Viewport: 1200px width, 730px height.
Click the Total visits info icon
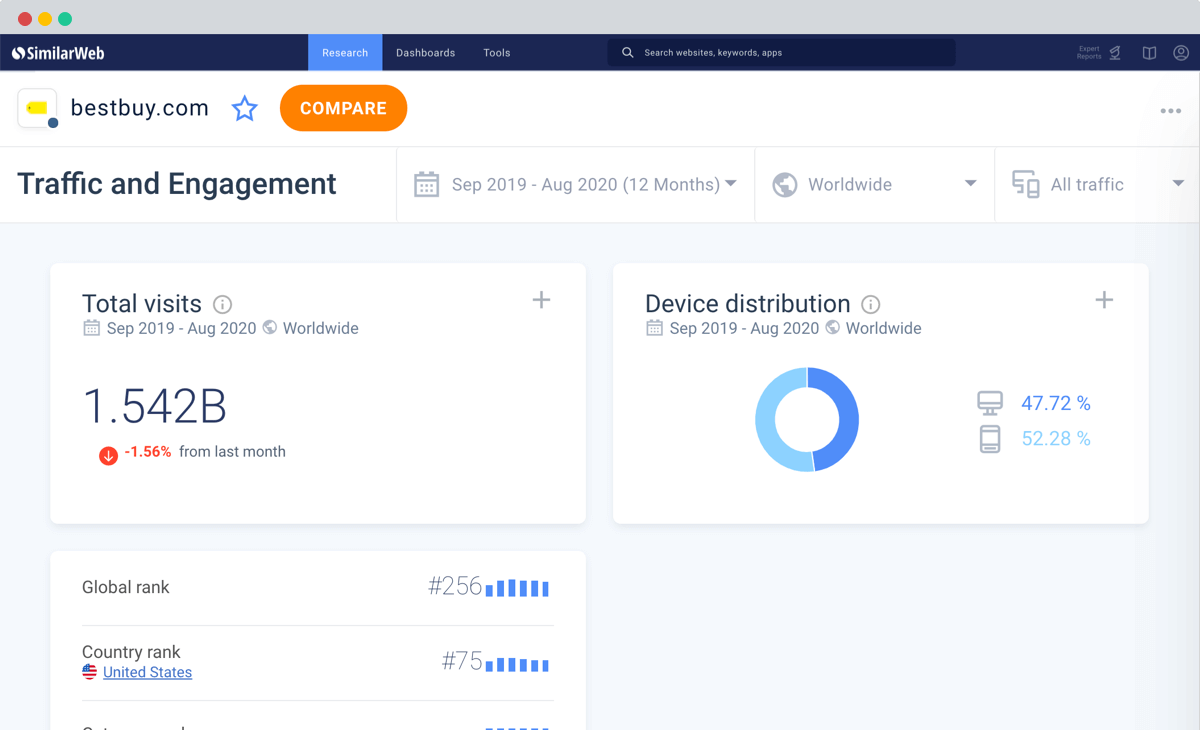(x=223, y=304)
